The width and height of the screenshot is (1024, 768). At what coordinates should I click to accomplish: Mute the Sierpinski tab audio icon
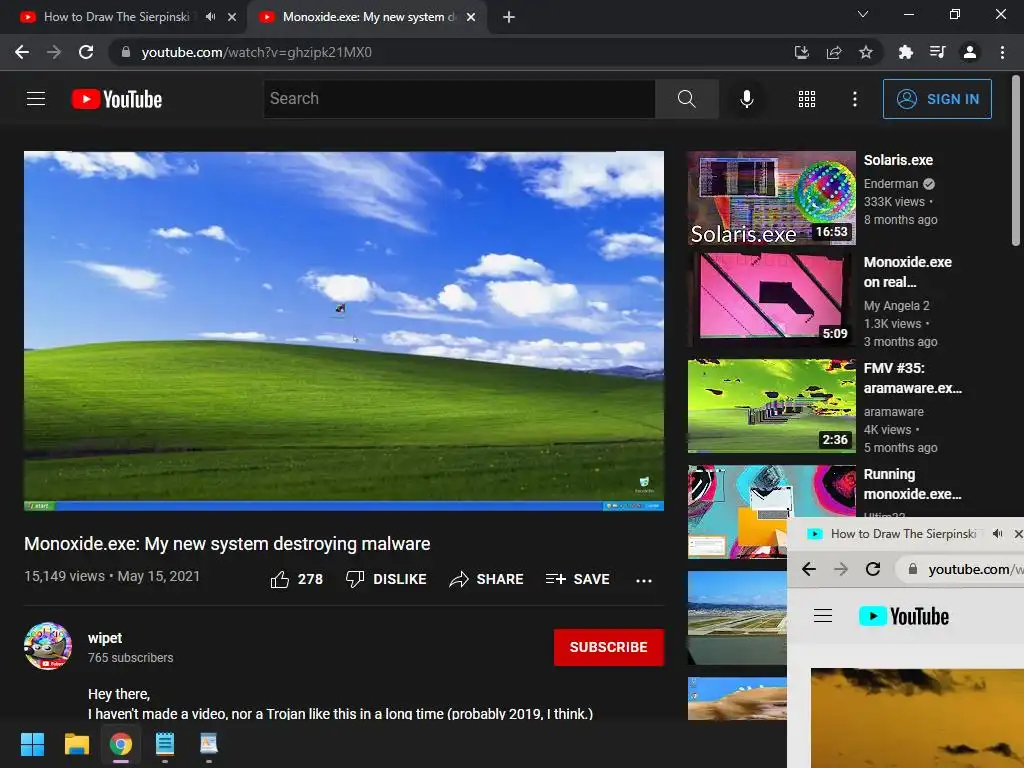(x=210, y=17)
